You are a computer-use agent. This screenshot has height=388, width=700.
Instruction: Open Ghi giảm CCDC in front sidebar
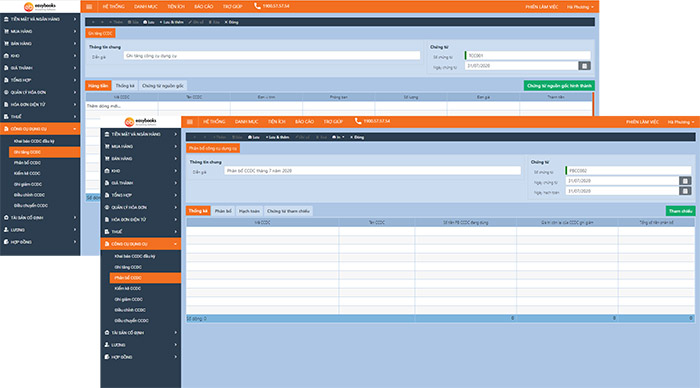click(128, 299)
